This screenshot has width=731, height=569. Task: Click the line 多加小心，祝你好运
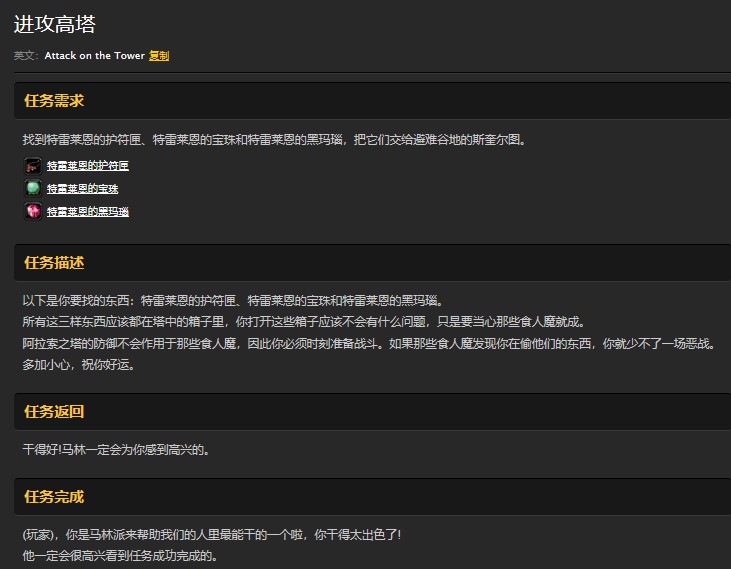78,365
